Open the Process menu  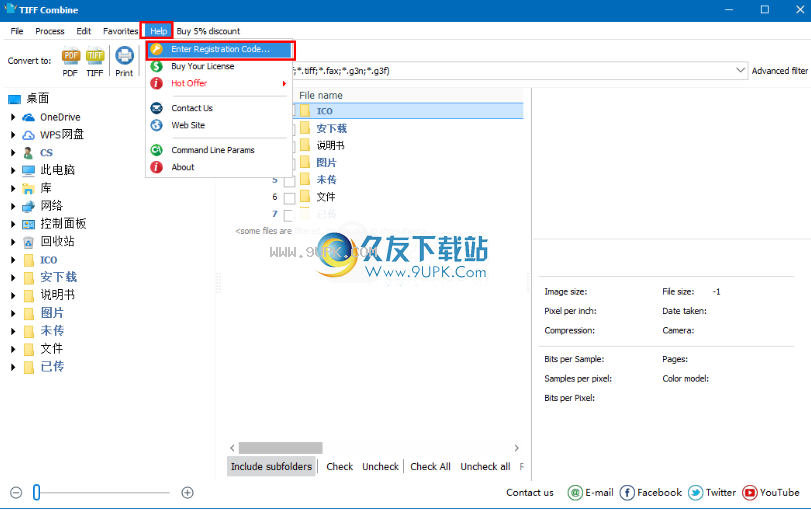(50, 31)
